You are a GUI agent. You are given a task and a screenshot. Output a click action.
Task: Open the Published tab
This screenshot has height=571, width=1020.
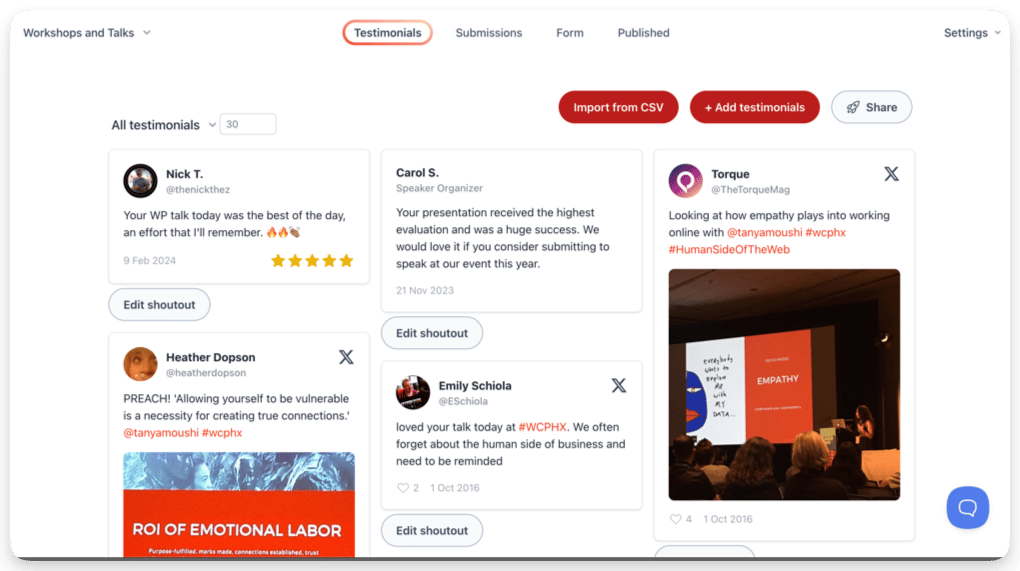coord(643,33)
